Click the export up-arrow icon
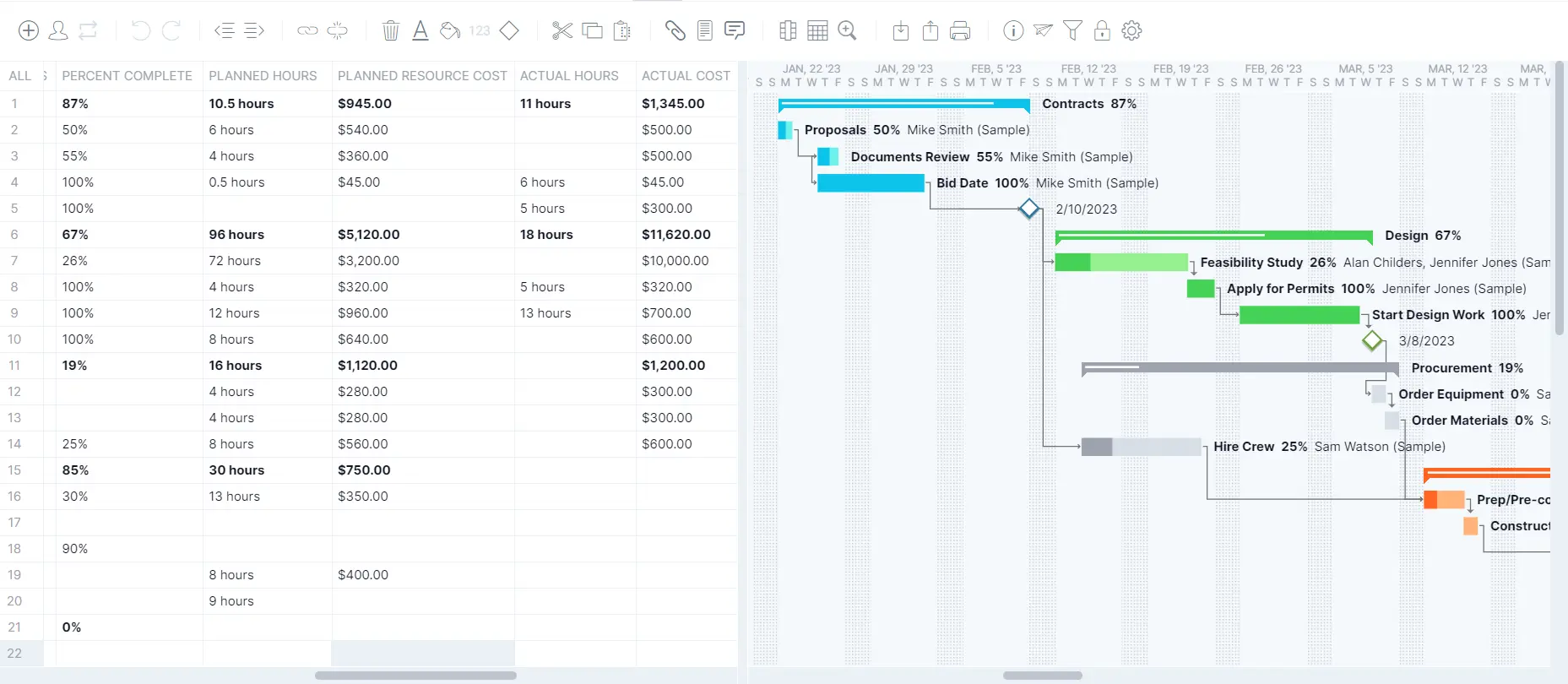 coord(930,31)
